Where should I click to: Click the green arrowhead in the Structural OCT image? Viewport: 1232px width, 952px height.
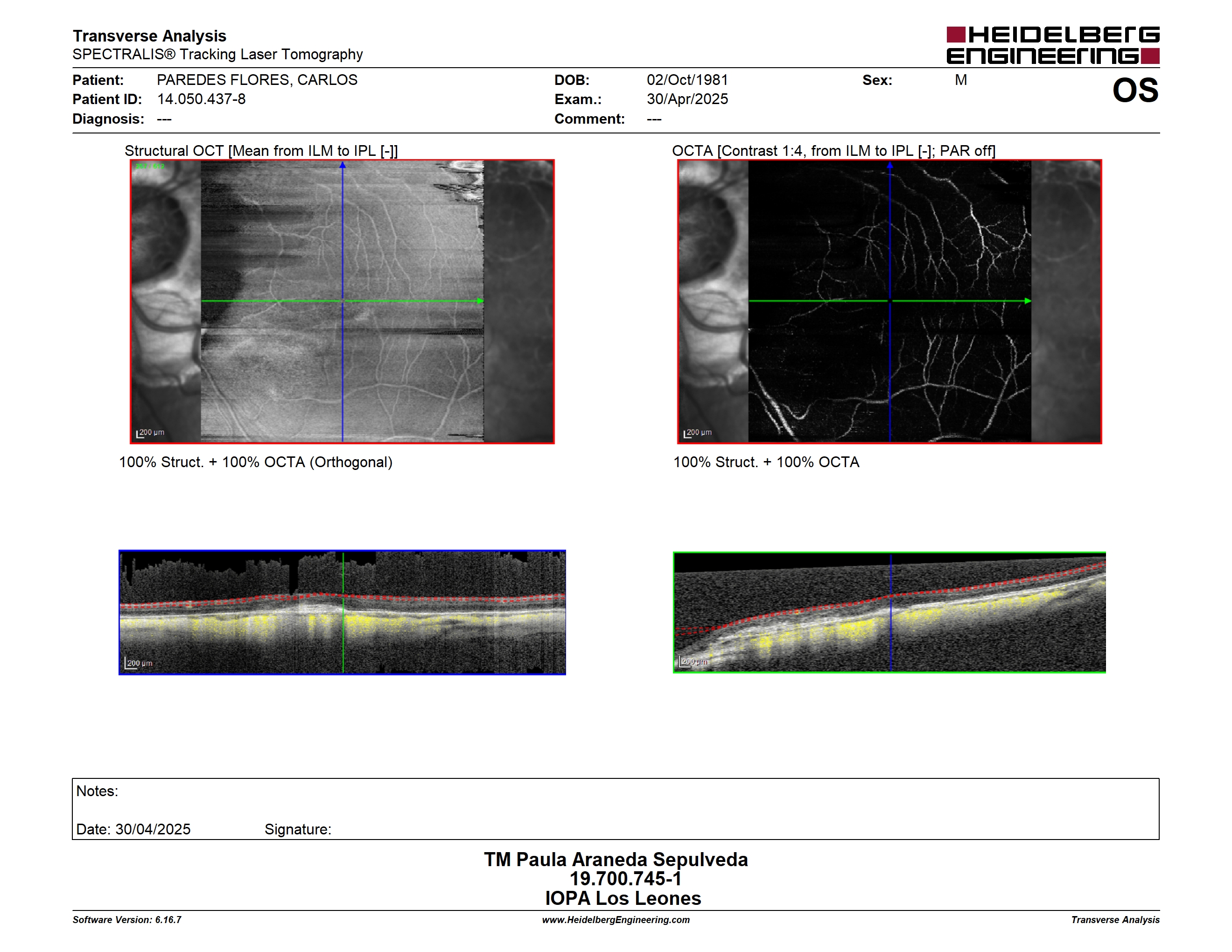(481, 301)
